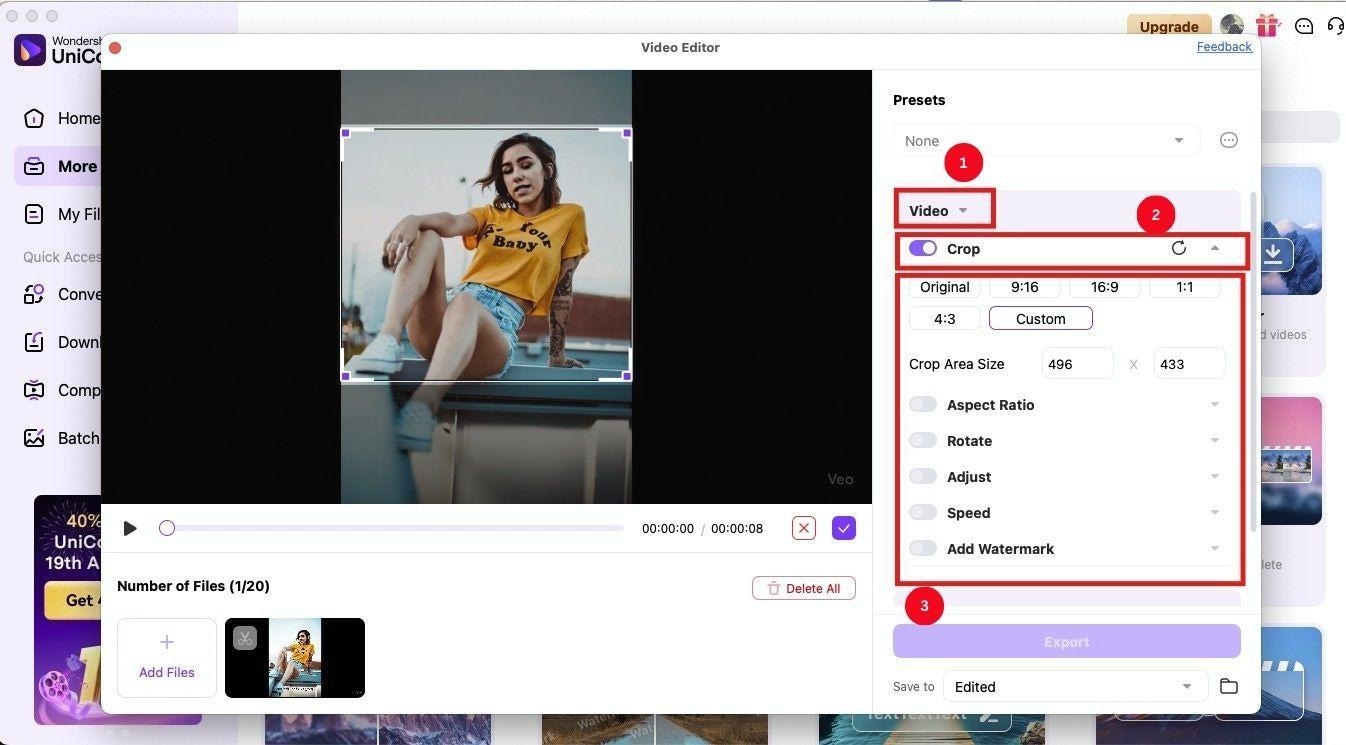The image size is (1346, 745).
Task: Open the Feedback link
Action: [x=1224, y=47]
